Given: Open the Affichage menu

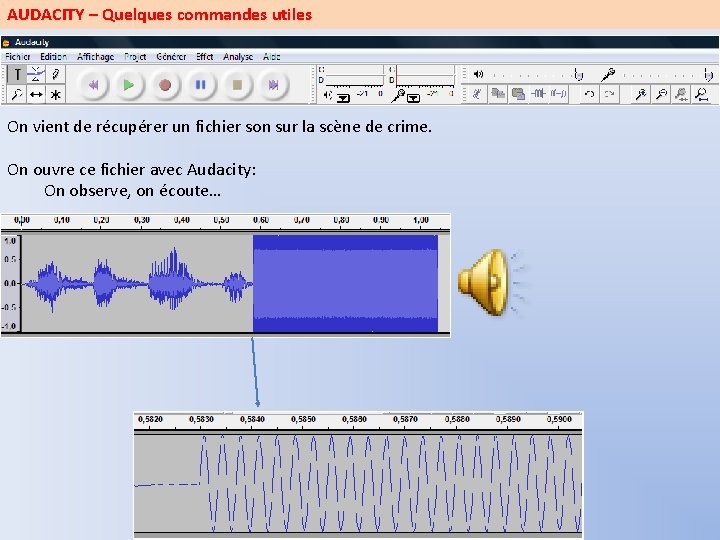Looking at the screenshot, I should [96, 56].
